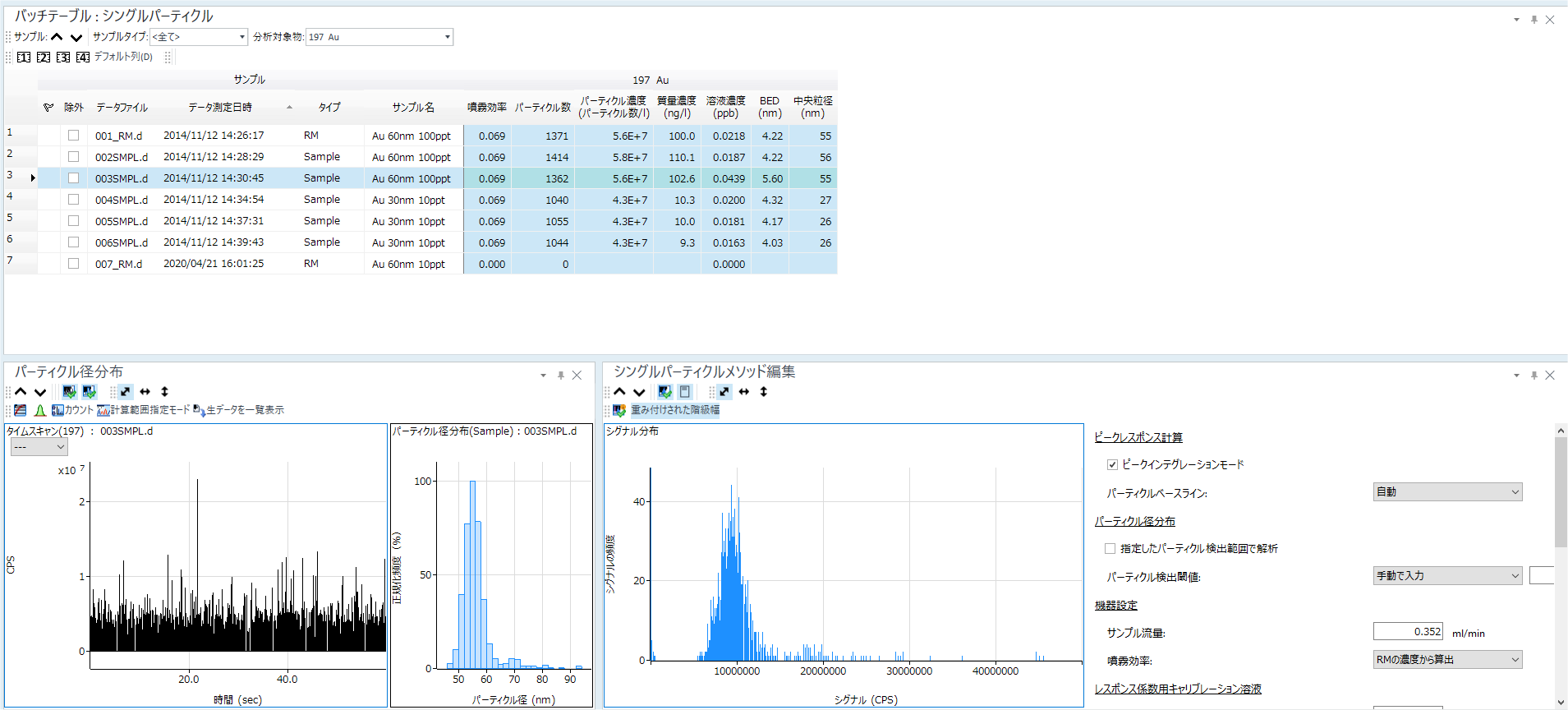Click second graph-check icon in particle size toolbar
The image size is (1568, 710).
[89, 392]
